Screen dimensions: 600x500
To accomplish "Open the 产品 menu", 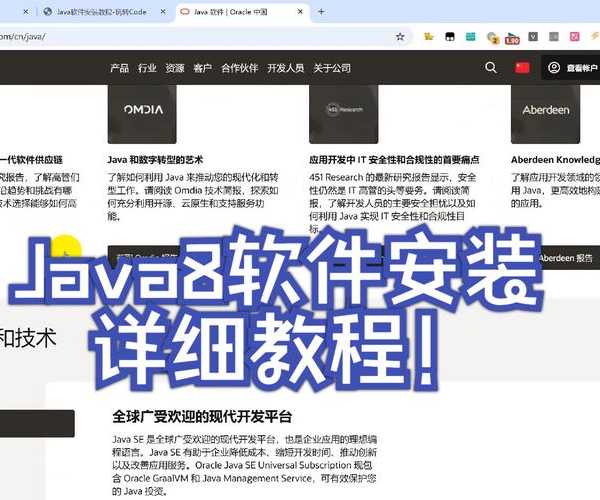I will click(x=119, y=68).
